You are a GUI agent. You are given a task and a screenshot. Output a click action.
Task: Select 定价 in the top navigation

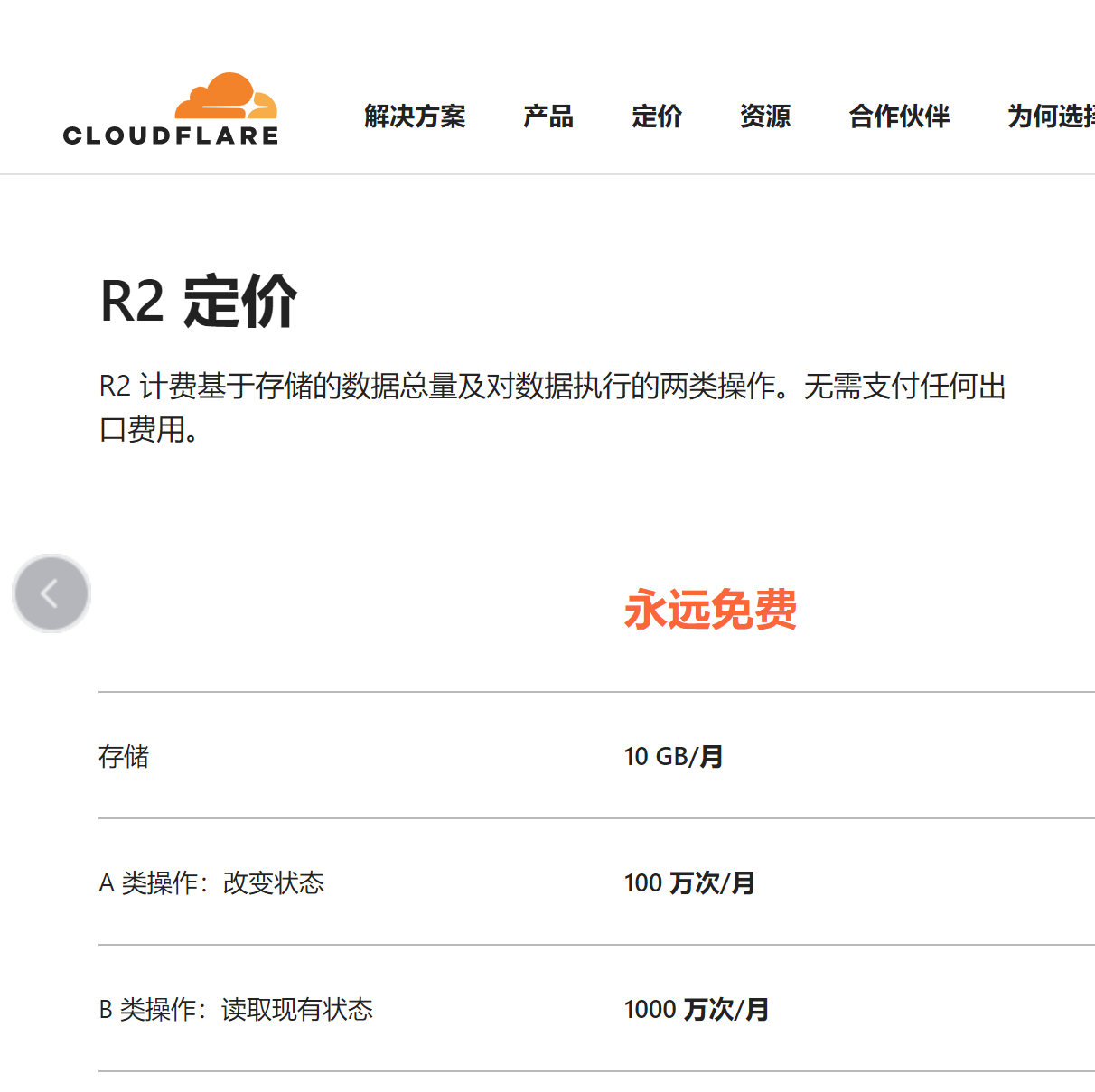click(x=657, y=117)
